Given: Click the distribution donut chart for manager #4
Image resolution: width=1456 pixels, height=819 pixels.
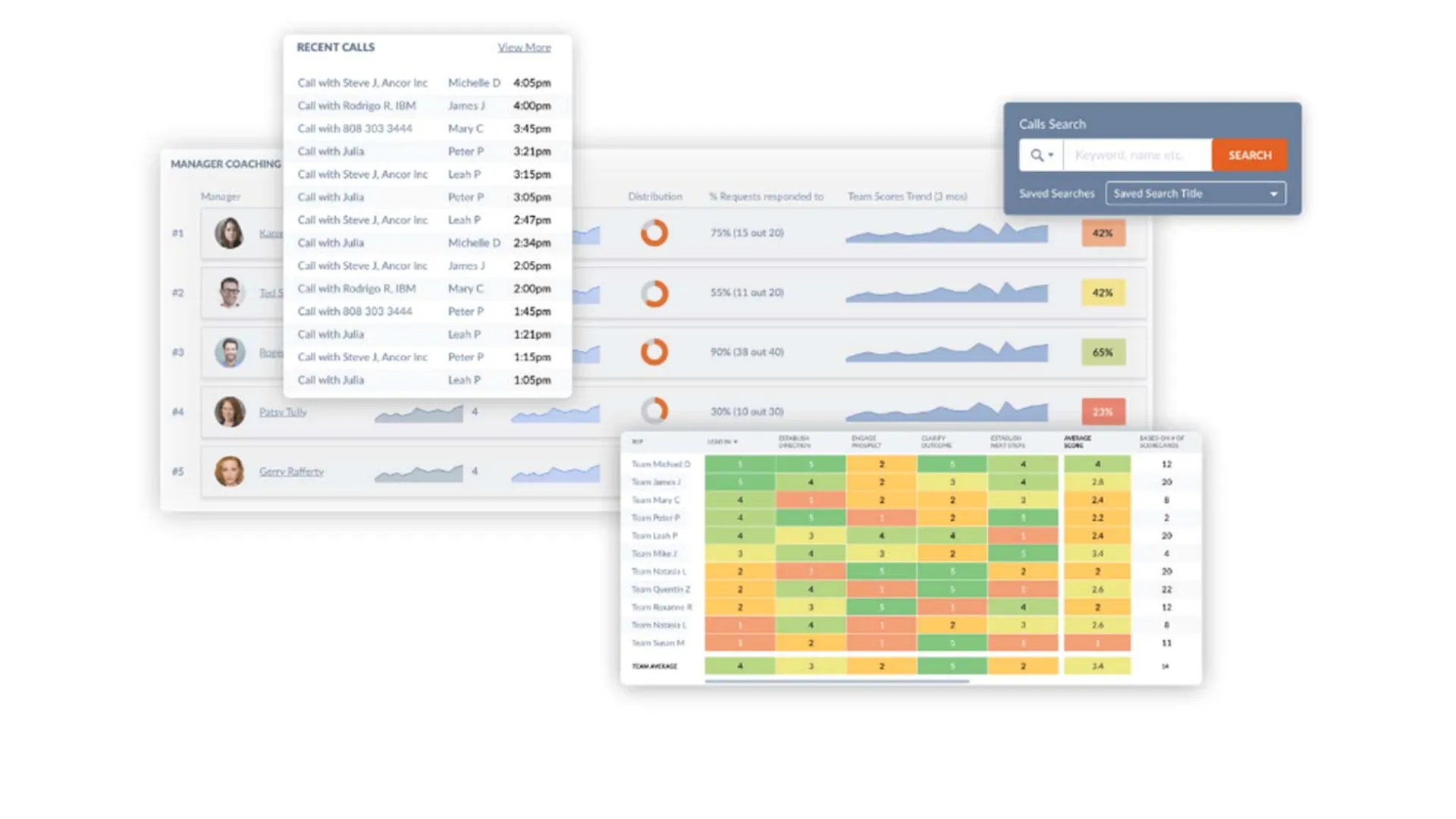Looking at the screenshot, I should point(654,411).
